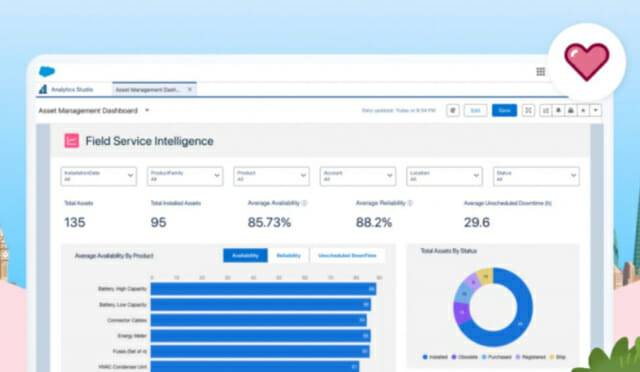Image resolution: width=640 pixels, height=372 pixels.
Task: Click the Battery High Capacity bar
Action: coord(263,289)
